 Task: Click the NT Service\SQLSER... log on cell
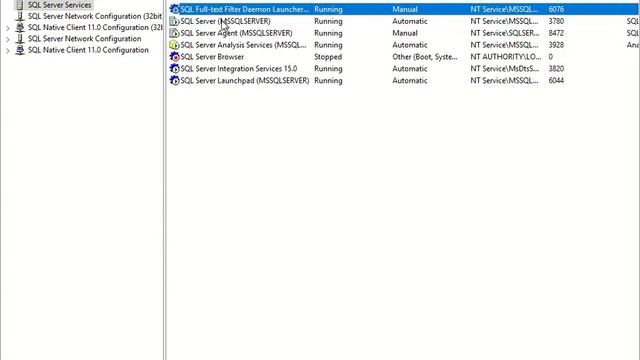tap(504, 33)
